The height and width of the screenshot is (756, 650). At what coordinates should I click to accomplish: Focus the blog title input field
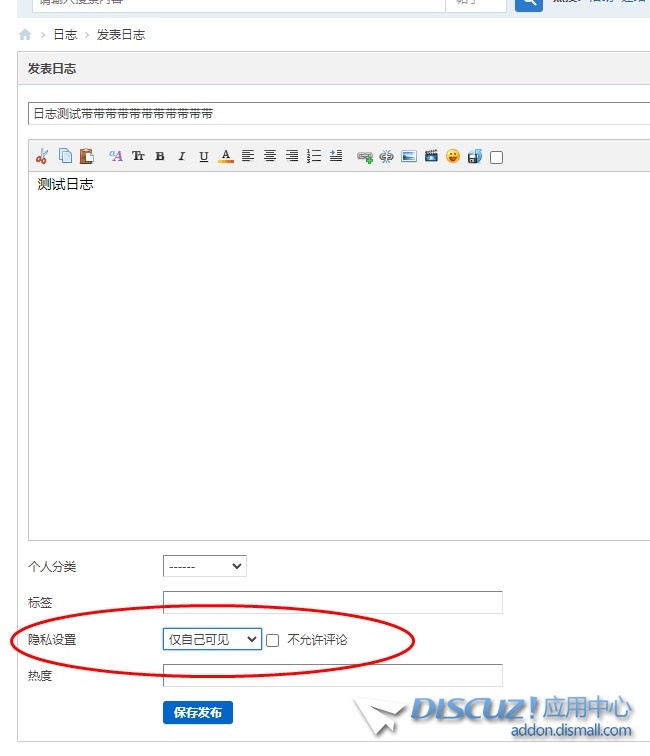[339, 114]
